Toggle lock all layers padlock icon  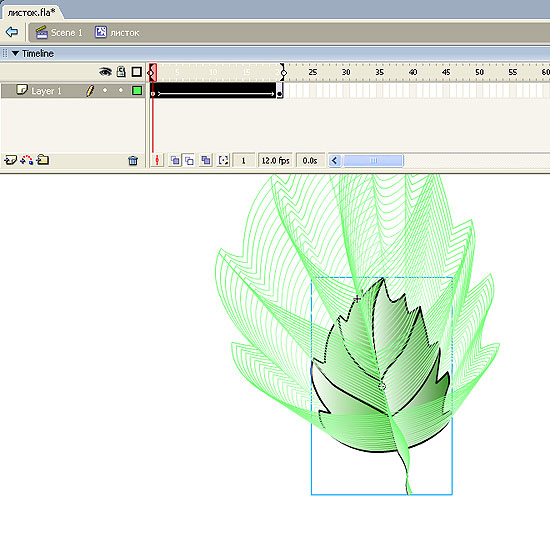tap(121, 72)
